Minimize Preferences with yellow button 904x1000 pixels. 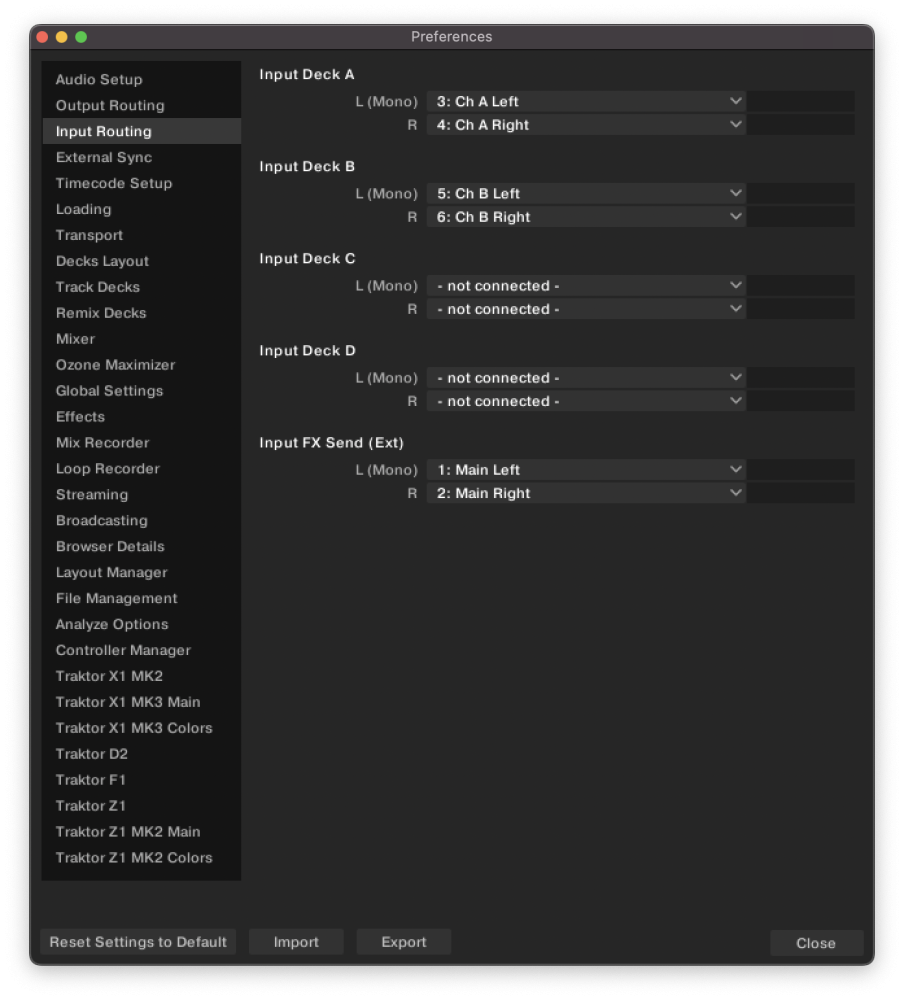click(x=62, y=37)
